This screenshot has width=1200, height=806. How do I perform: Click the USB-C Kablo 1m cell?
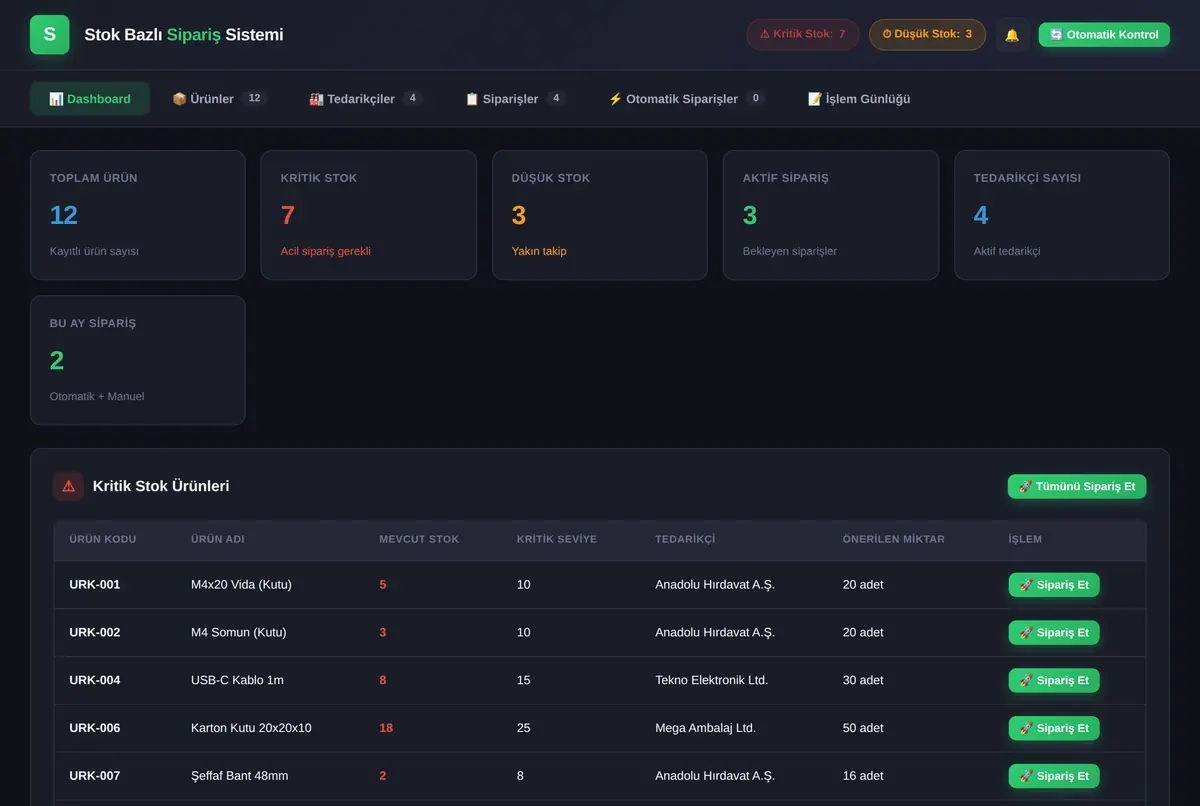tap(237, 681)
